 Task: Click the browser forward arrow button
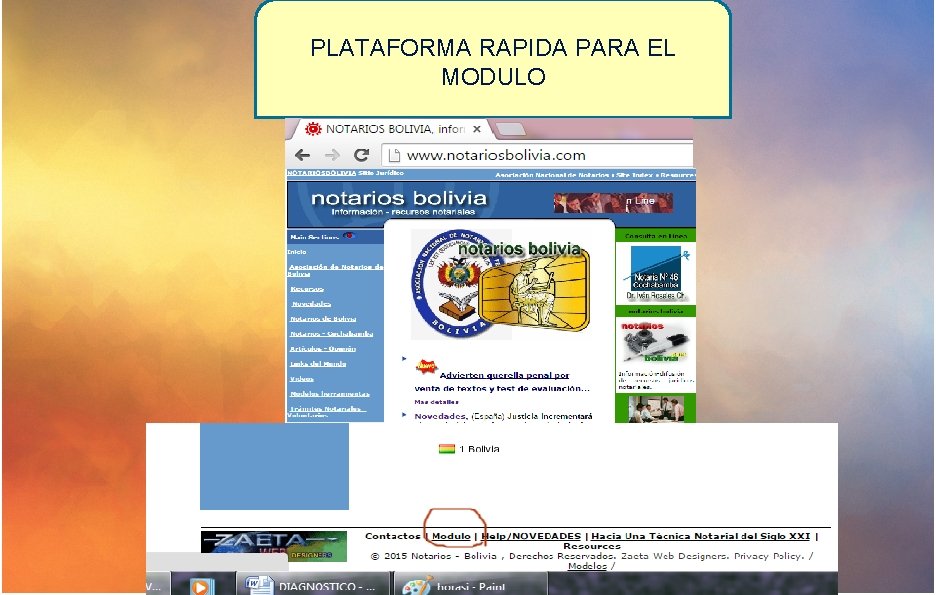332,155
